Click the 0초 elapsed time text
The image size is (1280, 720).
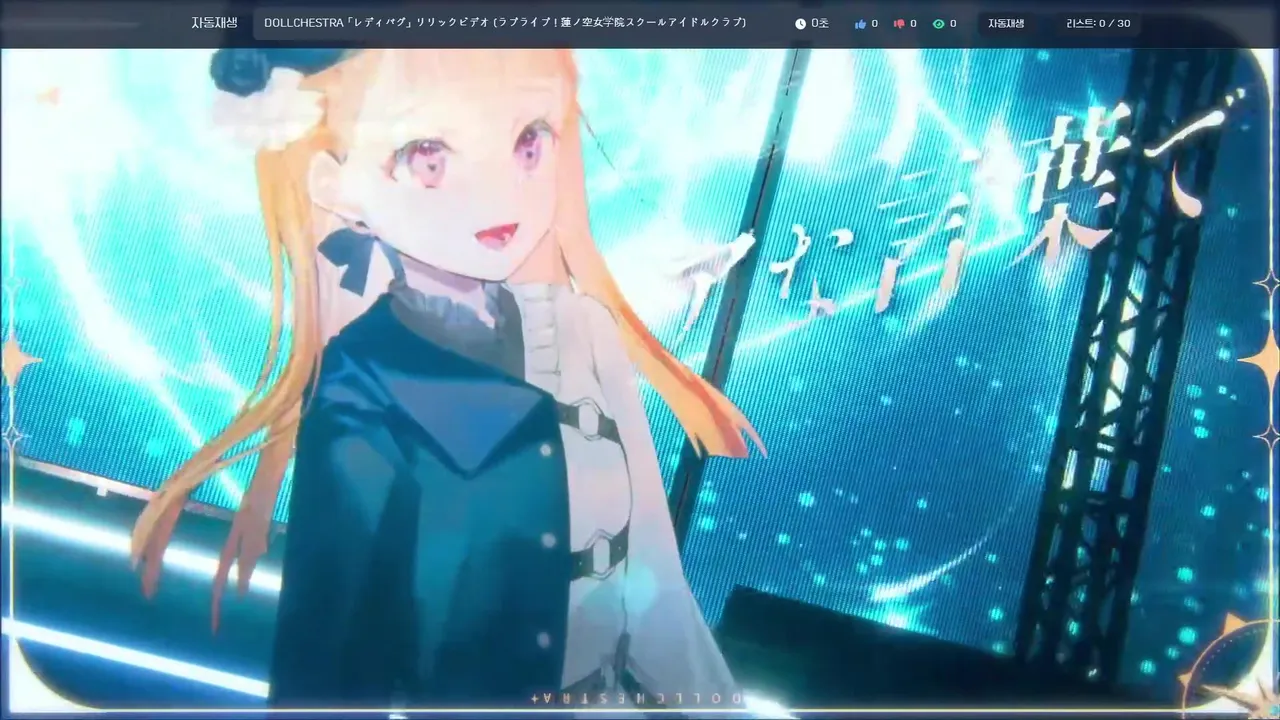click(x=820, y=23)
